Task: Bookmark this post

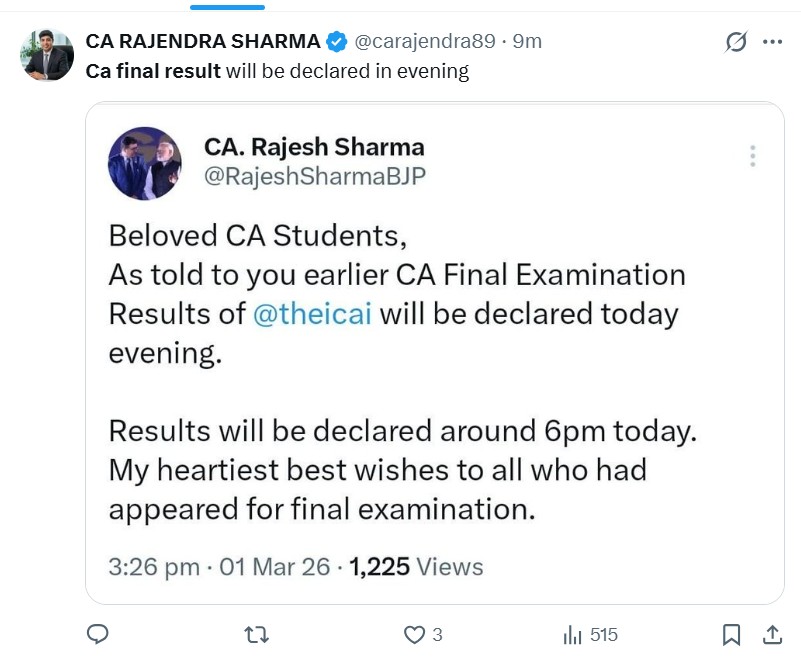Action: [730, 634]
